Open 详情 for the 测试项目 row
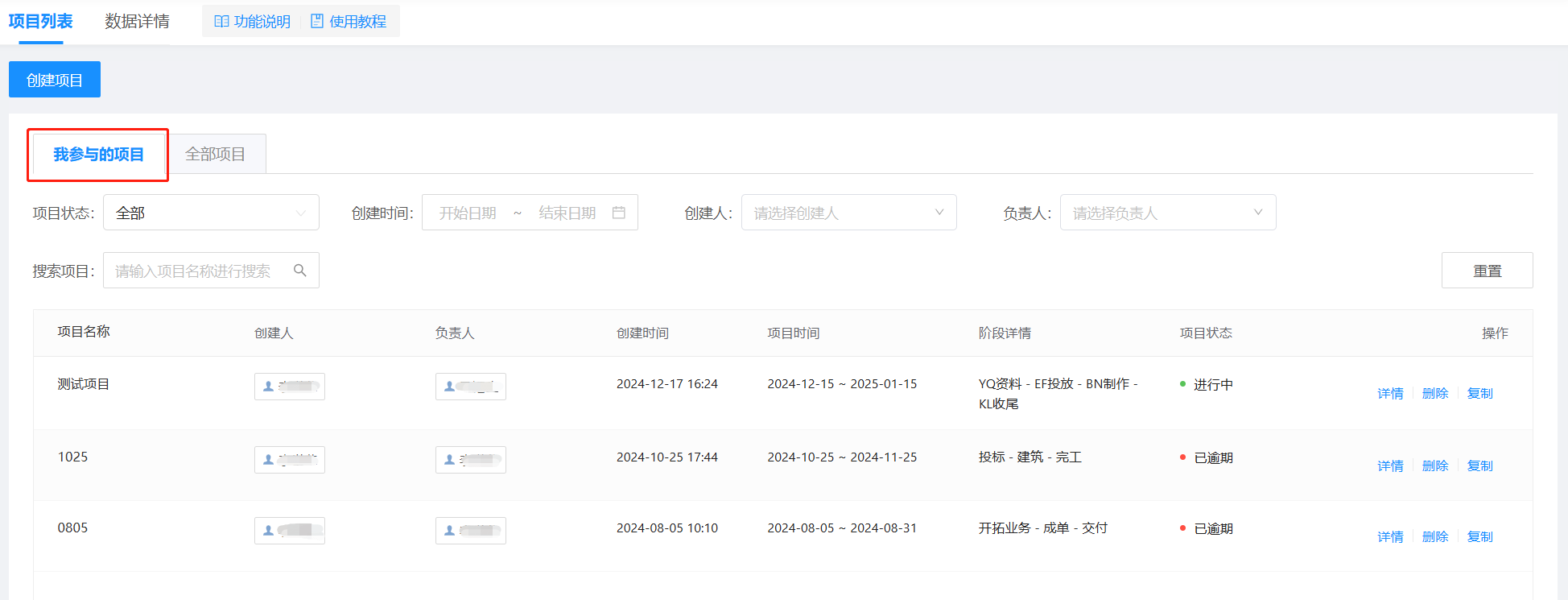Screen dimensions: 1568x600 (x=1390, y=394)
